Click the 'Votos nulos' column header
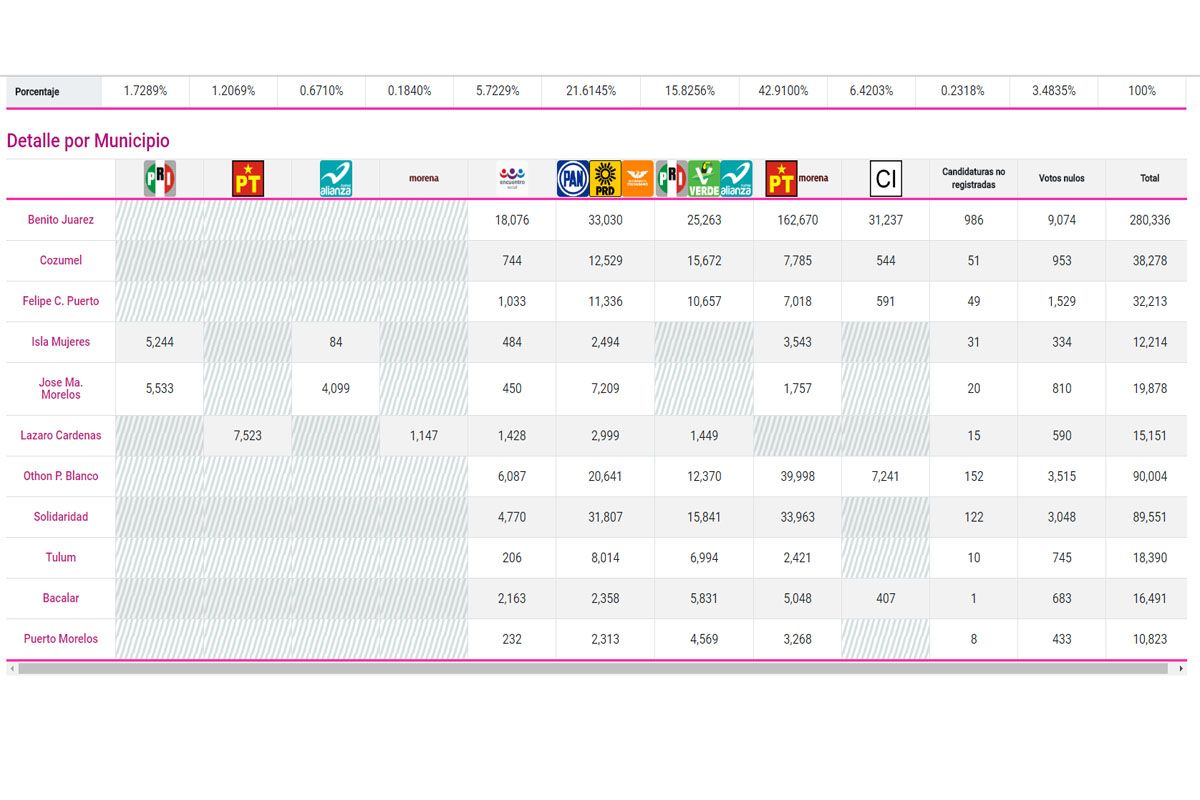The height and width of the screenshot is (800, 1200). [1062, 178]
